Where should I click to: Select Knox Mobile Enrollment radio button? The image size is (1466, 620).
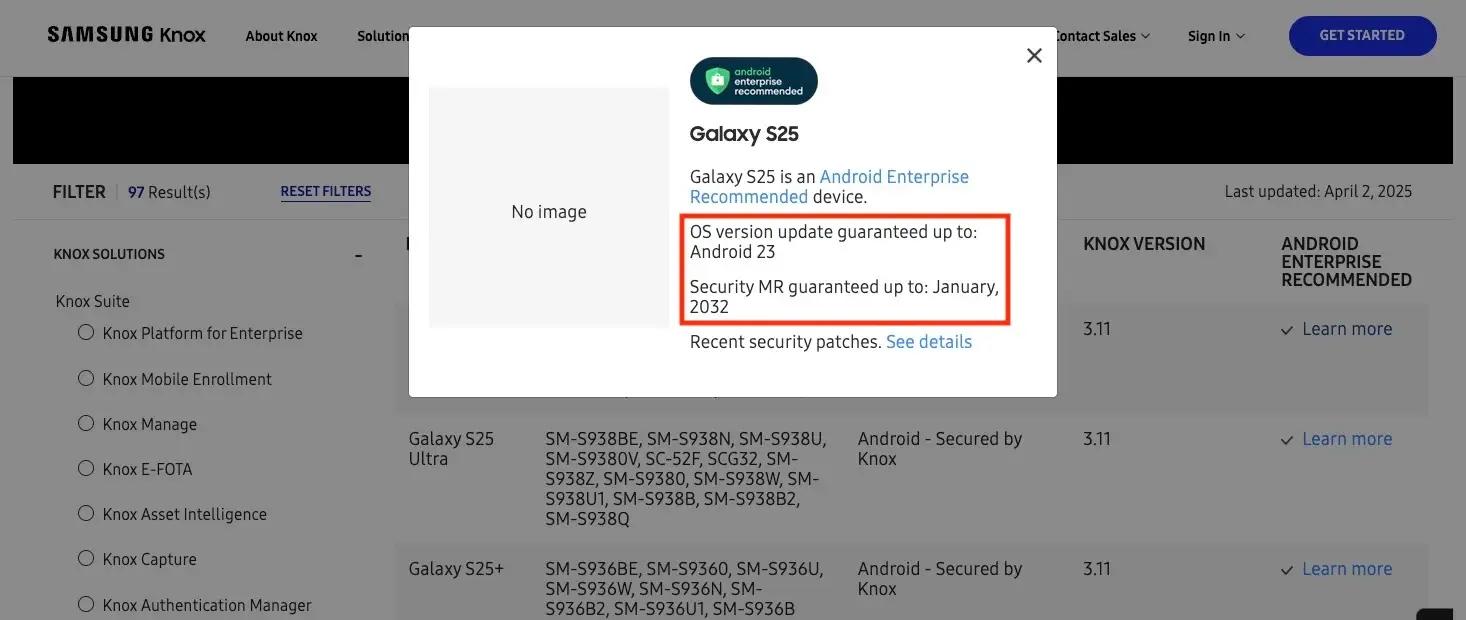(x=86, y=378)
